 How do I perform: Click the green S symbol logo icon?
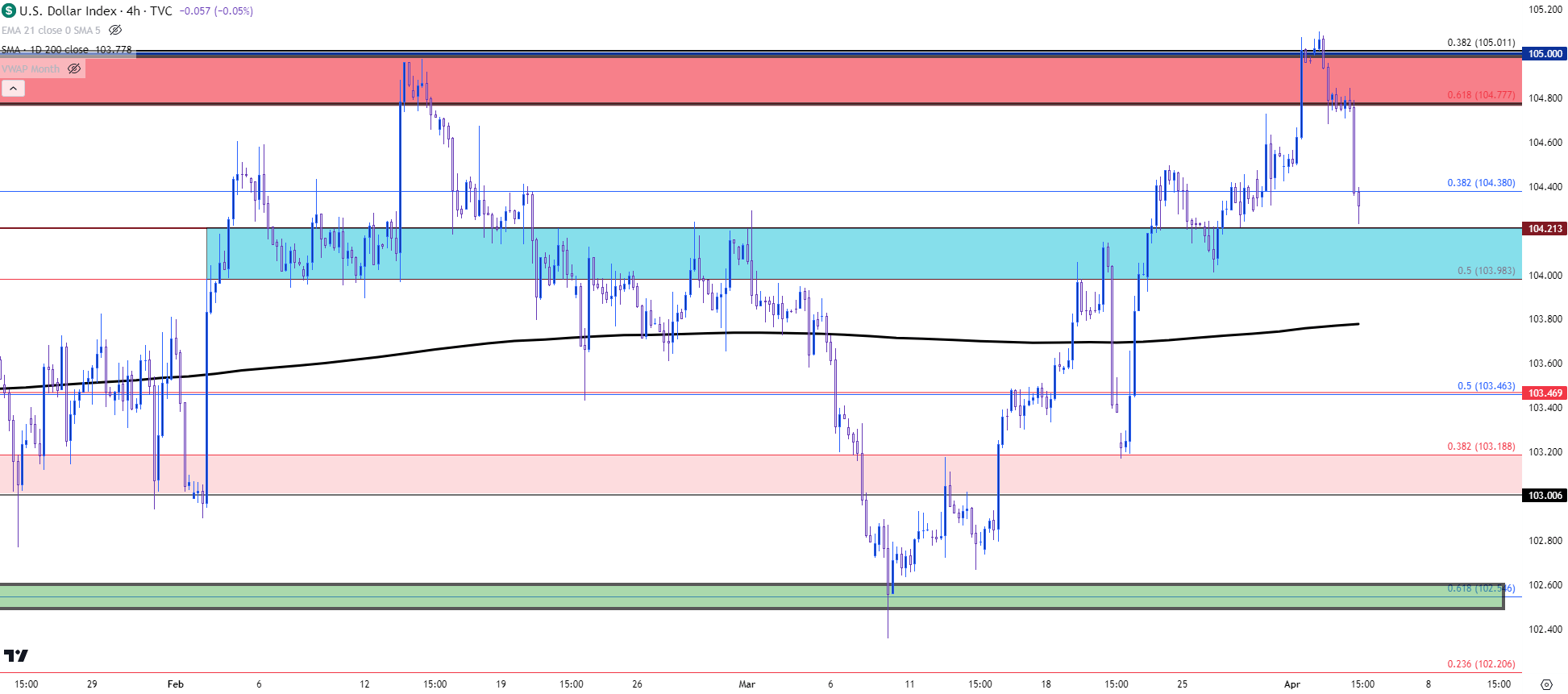[9, 10]
